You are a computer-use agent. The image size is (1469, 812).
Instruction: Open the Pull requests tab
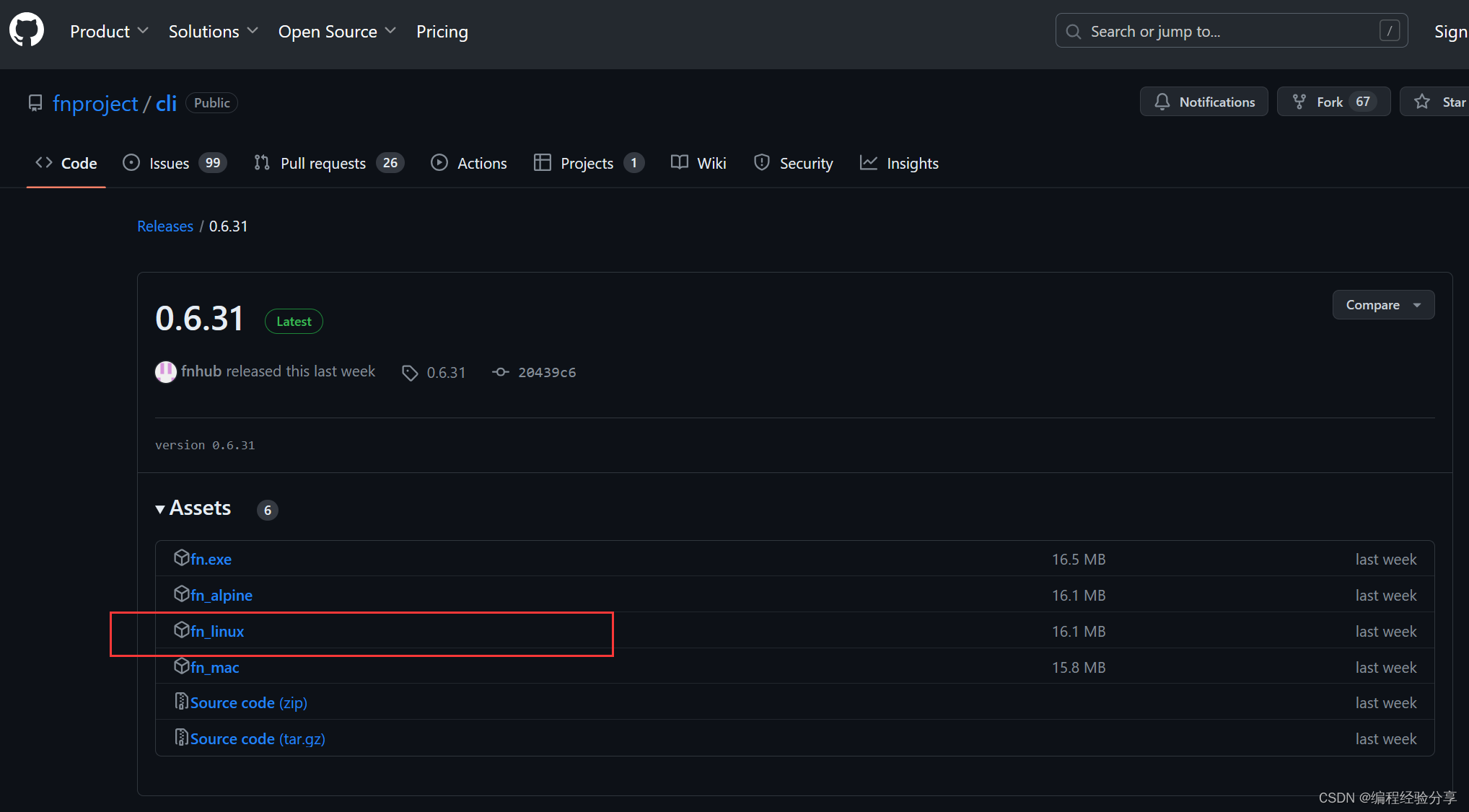328,163
